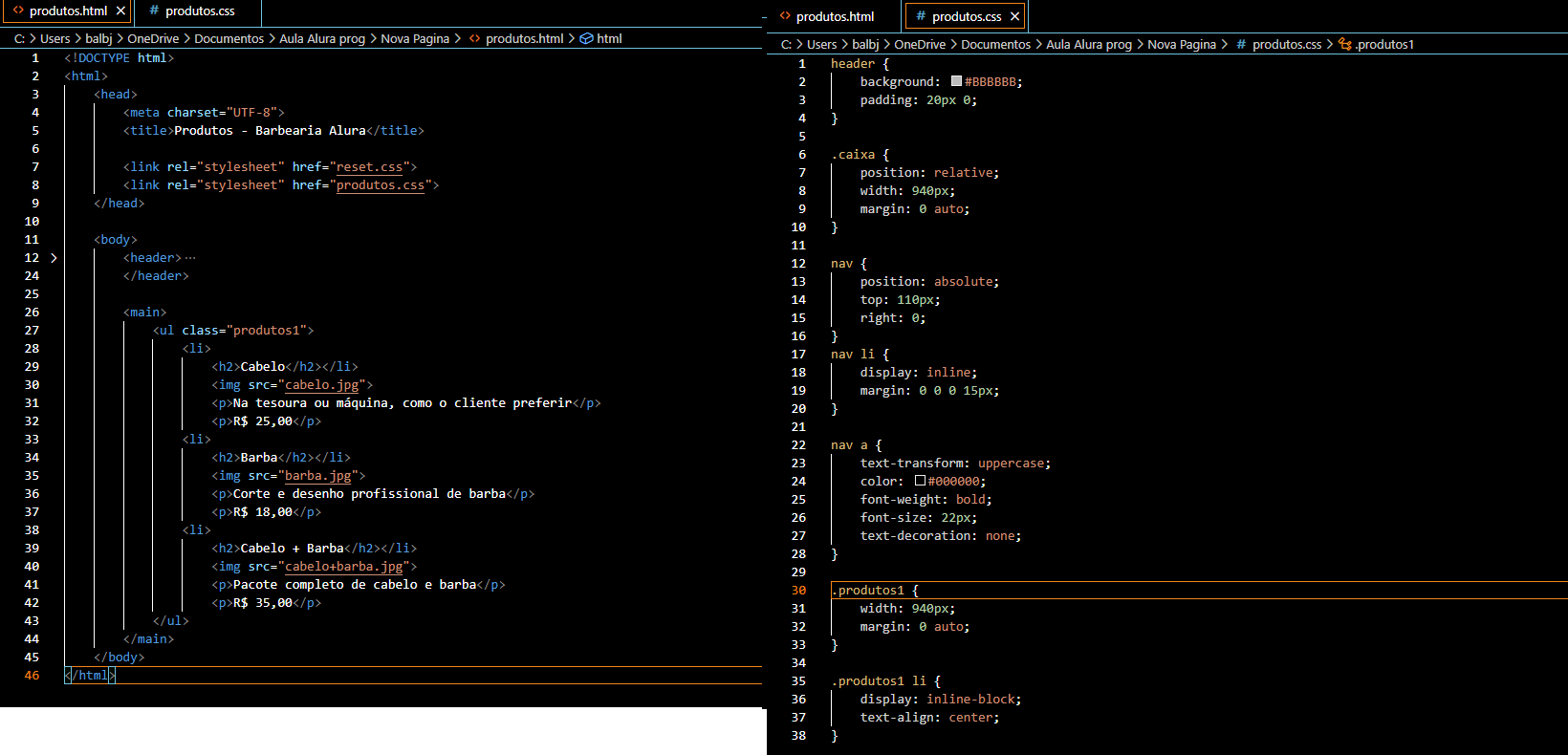Screen dimensions: 1568x755
Task: Click the closing </html> tag on line 46
Action: point(90,676)
